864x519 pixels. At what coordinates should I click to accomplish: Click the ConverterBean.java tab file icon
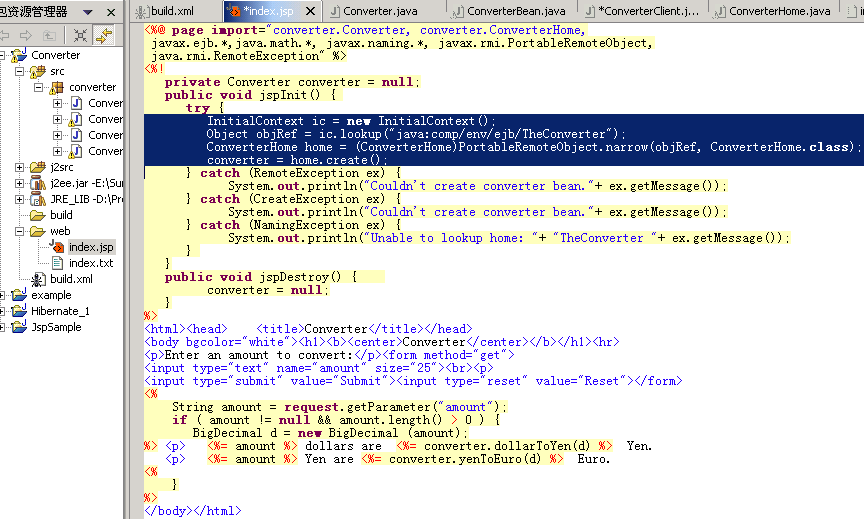click(458, 12)
